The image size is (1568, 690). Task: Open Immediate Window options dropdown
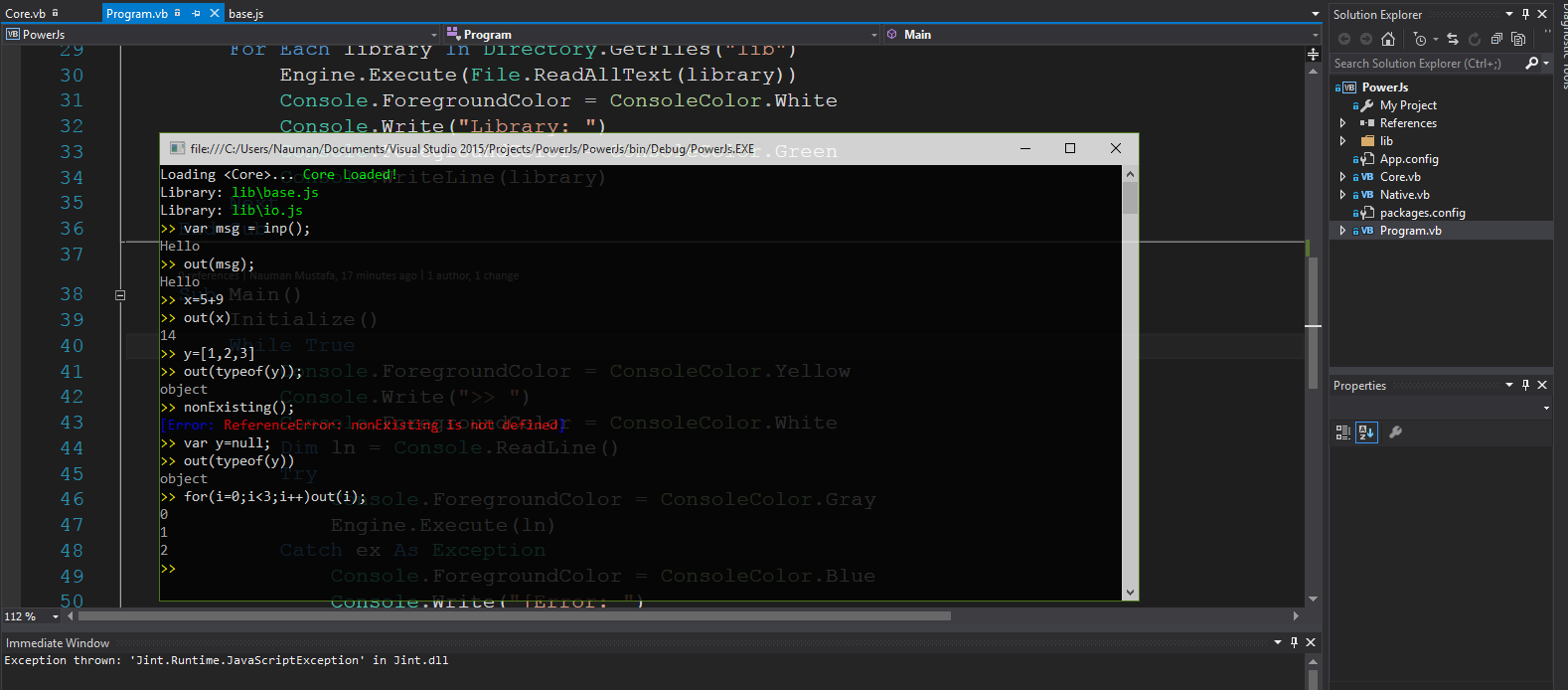(x=1278, y=642)
